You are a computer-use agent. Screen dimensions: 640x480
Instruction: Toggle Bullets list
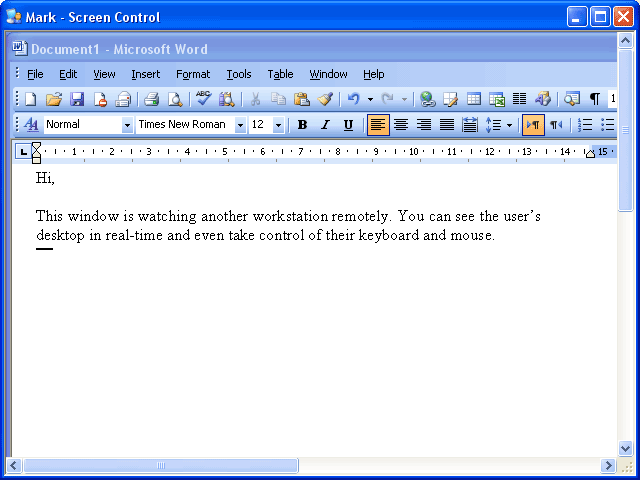click(608, 124)
